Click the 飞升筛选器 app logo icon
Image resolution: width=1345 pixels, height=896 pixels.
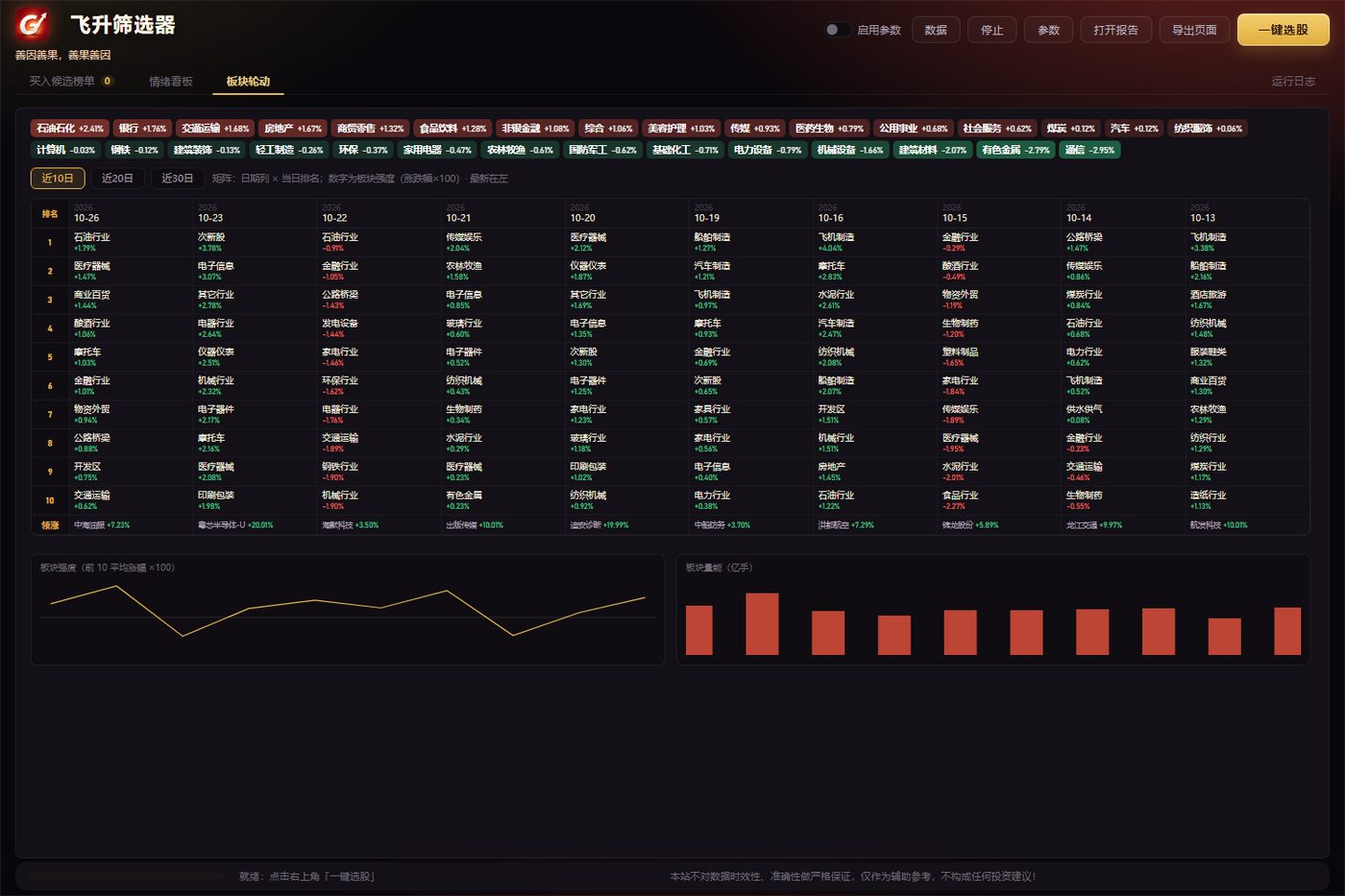(33, 25)
